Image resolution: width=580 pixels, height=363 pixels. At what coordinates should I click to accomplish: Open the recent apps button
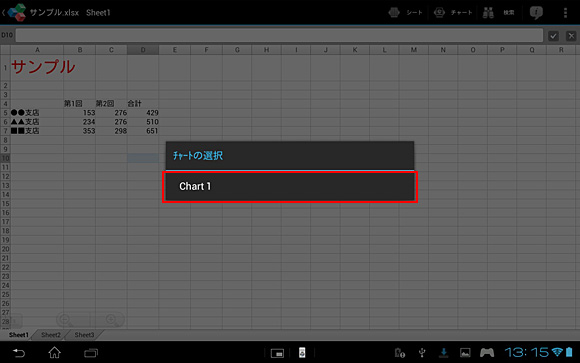tap(91, 353)
